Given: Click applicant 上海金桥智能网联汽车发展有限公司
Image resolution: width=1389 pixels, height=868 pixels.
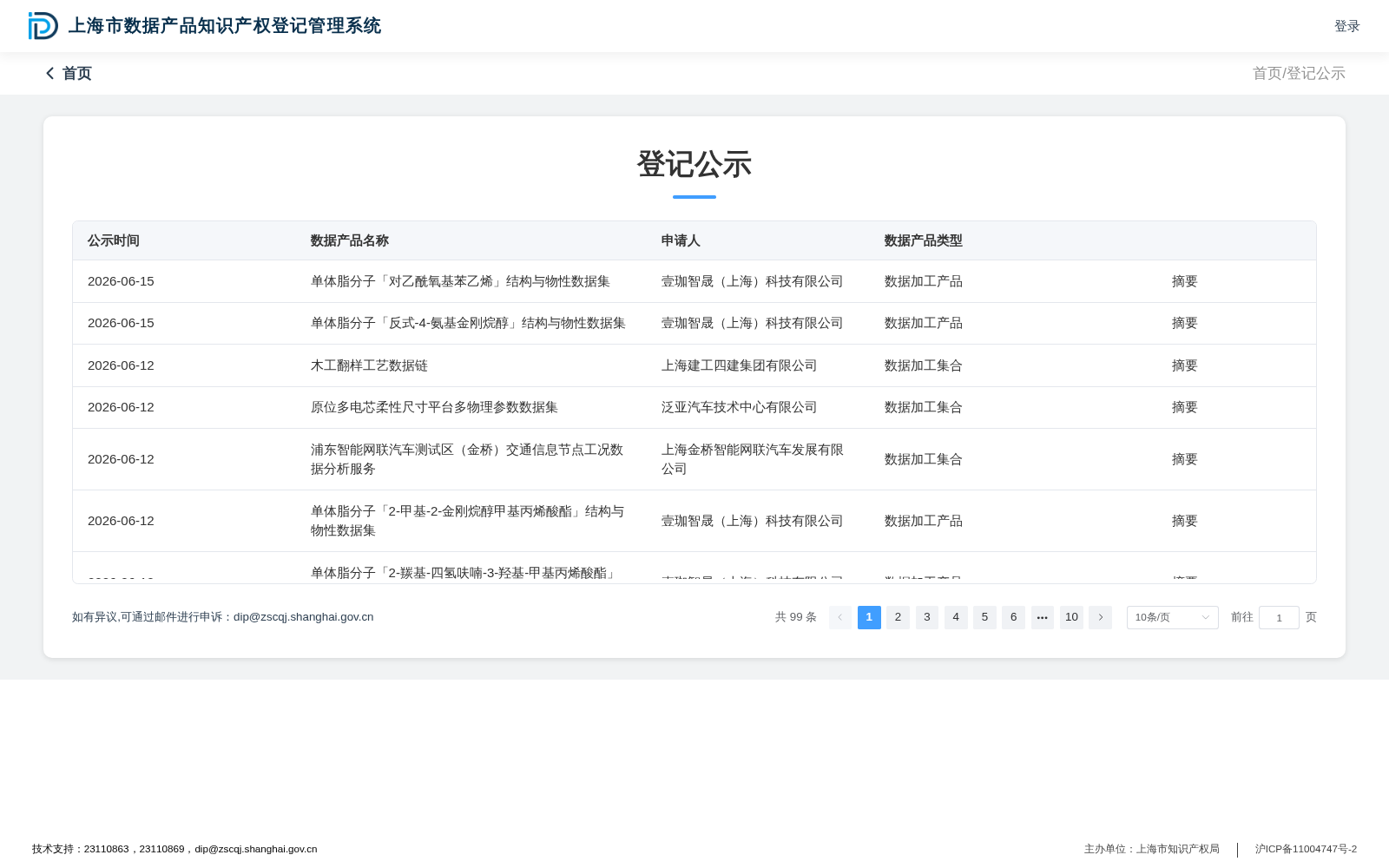Looking at the screenshot, I should point(753,459).
